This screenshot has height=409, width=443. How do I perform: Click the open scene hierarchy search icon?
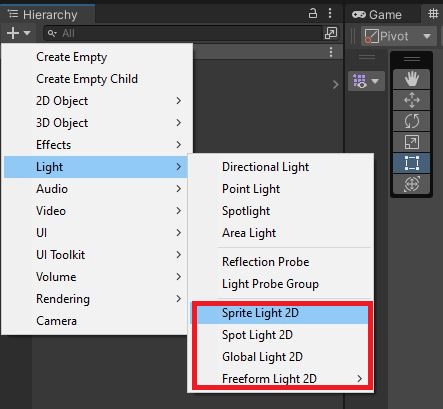point(331,33)
